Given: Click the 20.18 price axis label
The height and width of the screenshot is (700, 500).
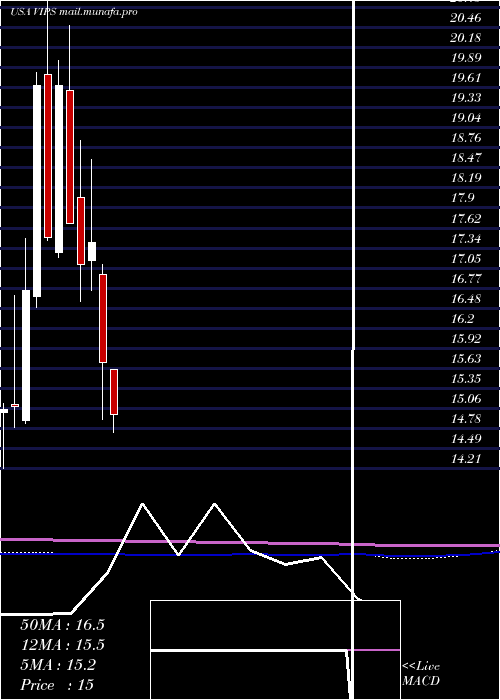Looking at the screenshot, I should [x=466, y=38].
